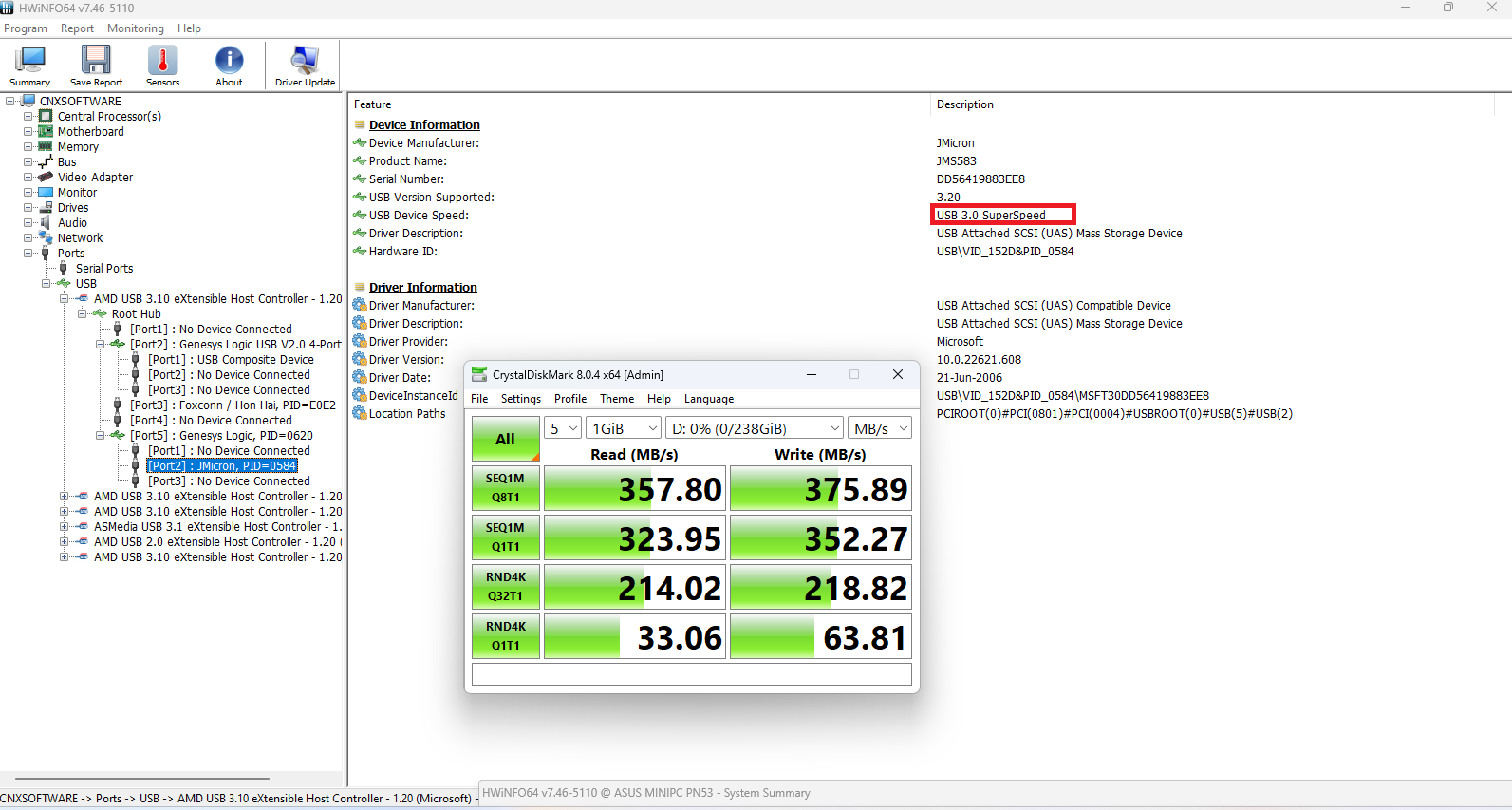Open CrystalDiskMark File menu

click(x=479, y=399)
